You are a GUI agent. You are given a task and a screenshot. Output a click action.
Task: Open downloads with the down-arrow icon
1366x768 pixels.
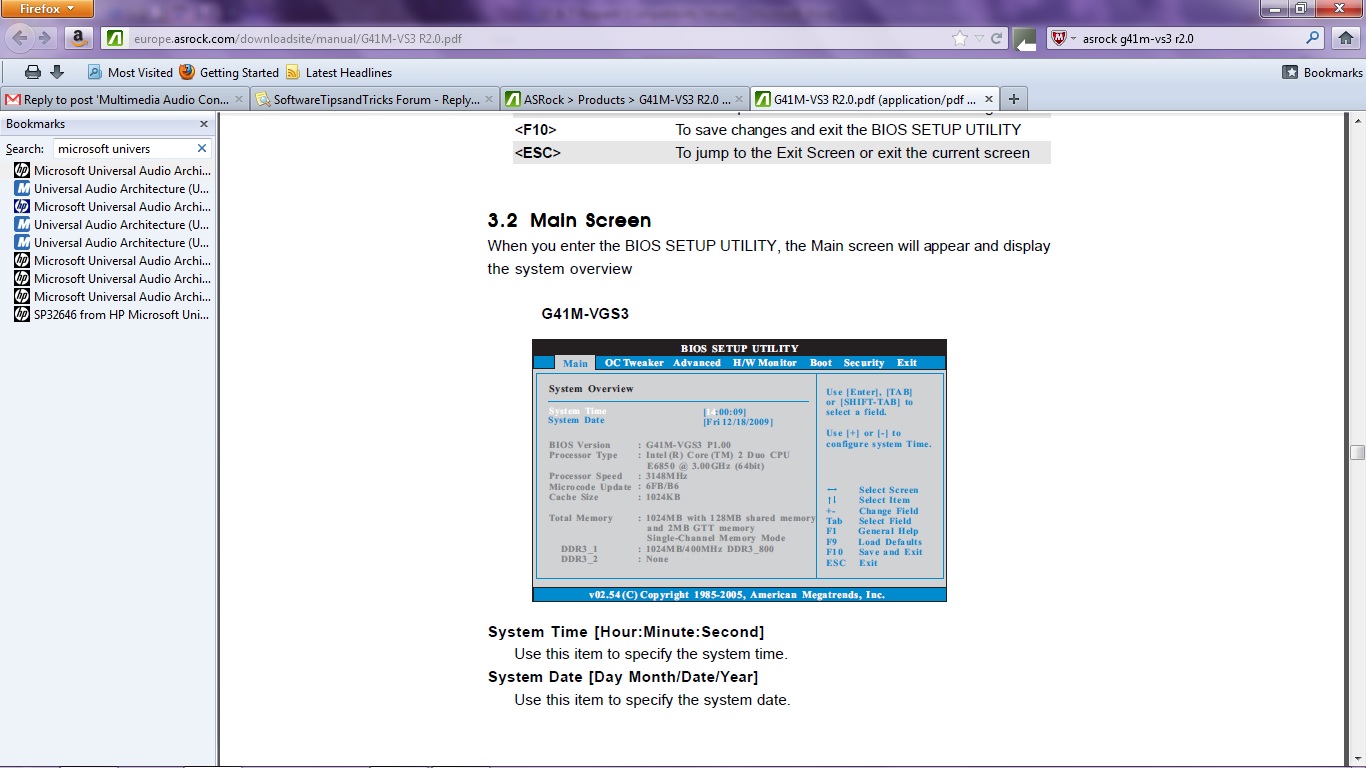[57, 72]
